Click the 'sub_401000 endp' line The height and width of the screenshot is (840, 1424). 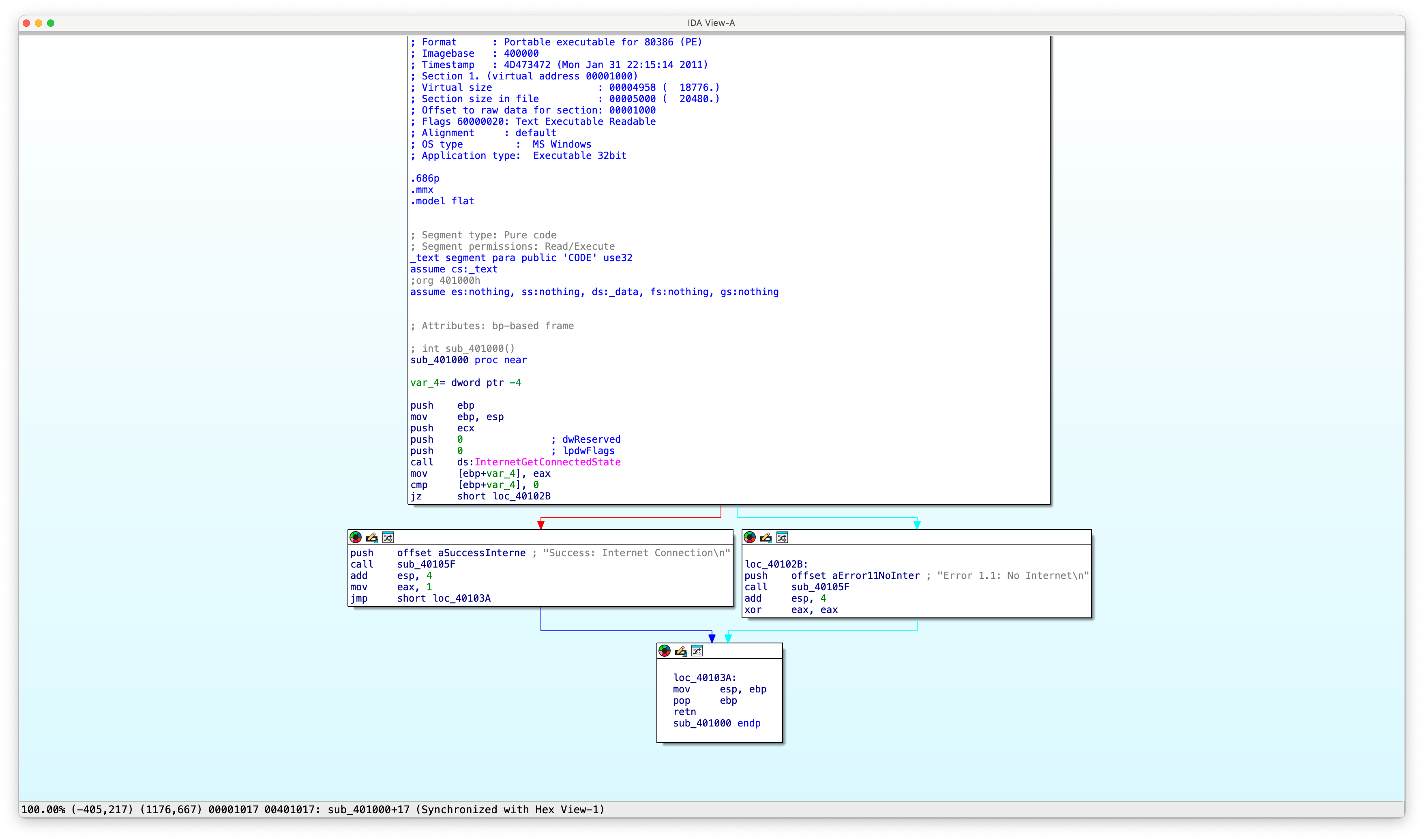click(x=716, y=723)
